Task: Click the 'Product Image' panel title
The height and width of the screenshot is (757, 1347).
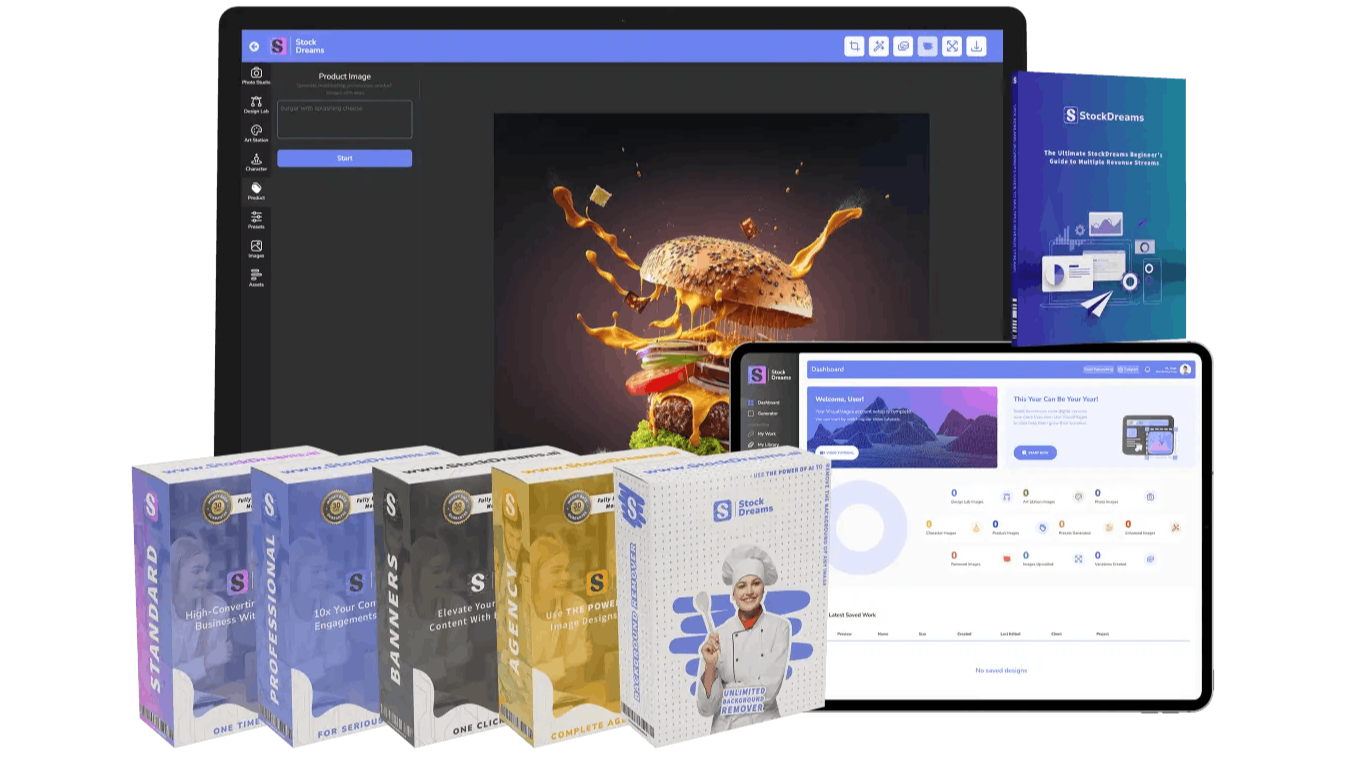Action: tap(345, 76)
